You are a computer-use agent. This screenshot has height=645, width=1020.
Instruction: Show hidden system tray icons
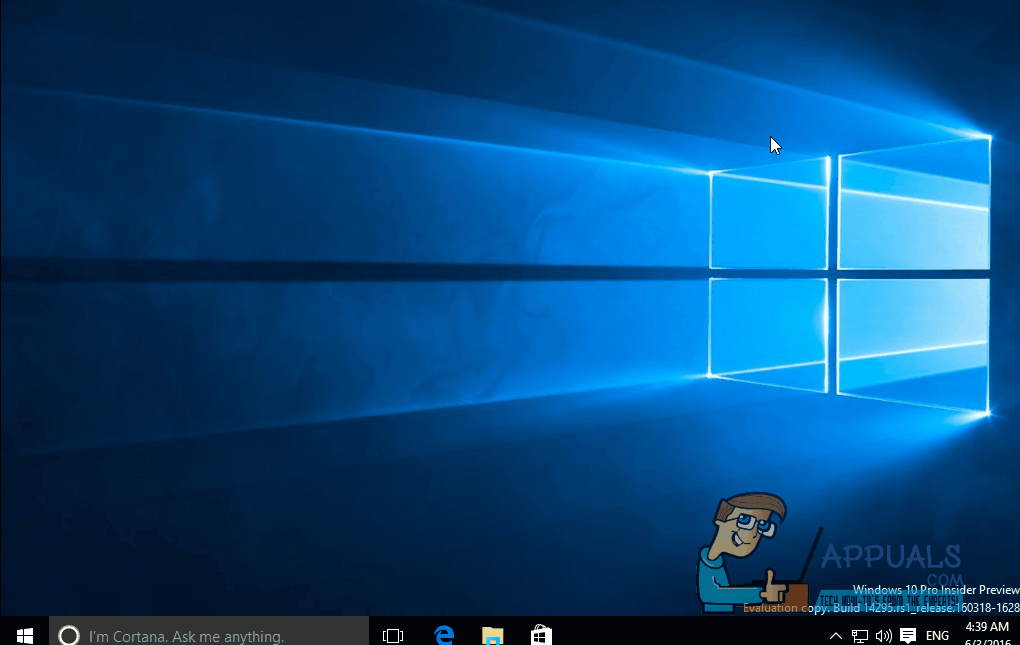pyautogui.click(x=836, y=635)
